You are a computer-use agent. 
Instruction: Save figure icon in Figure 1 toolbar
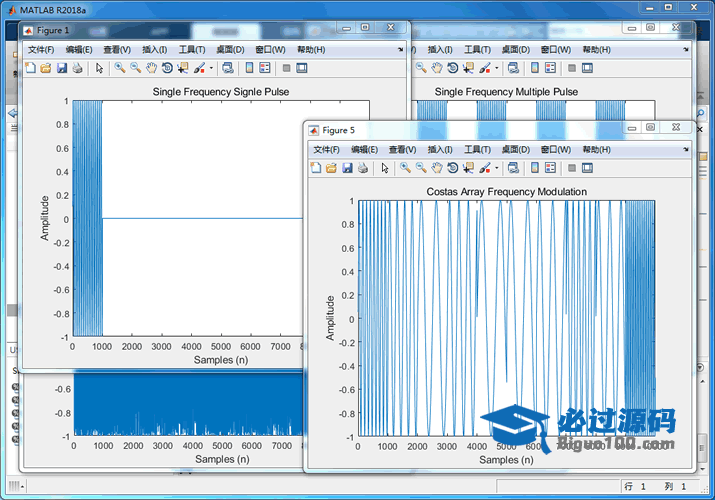tap(62, 68)
